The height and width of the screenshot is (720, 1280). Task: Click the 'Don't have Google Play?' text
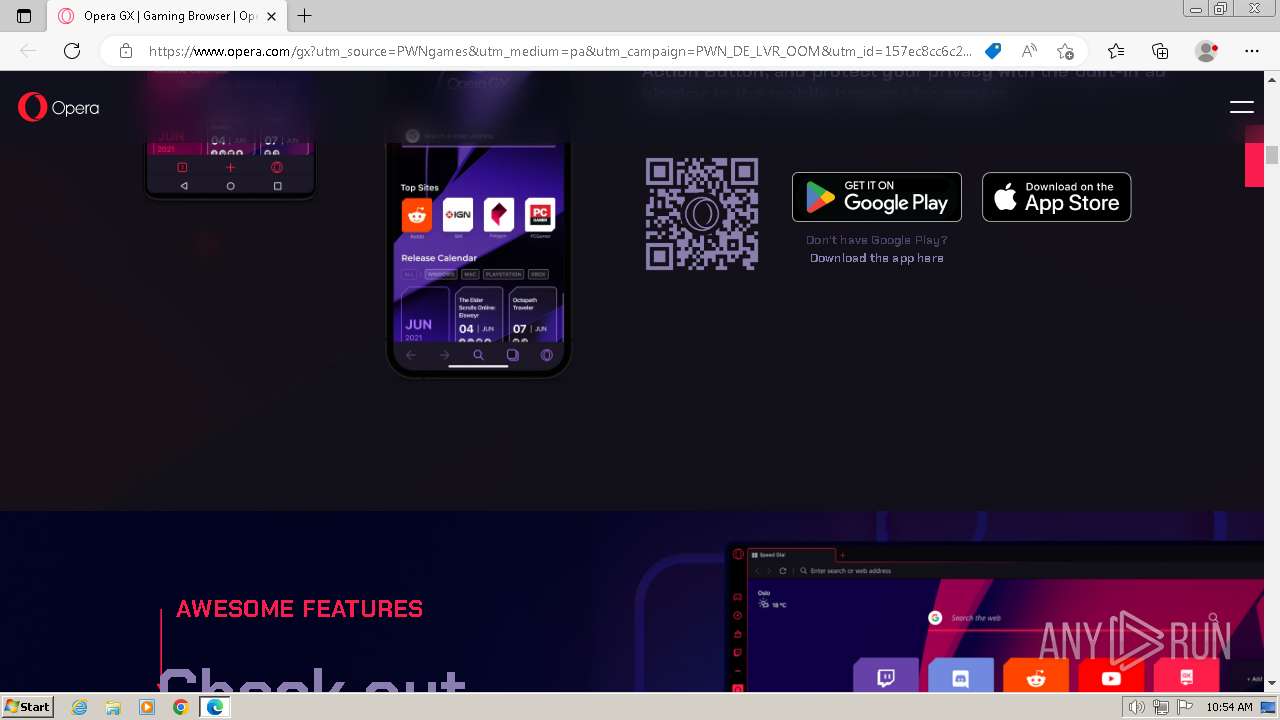pyautogui.click(x=877, y=240)
